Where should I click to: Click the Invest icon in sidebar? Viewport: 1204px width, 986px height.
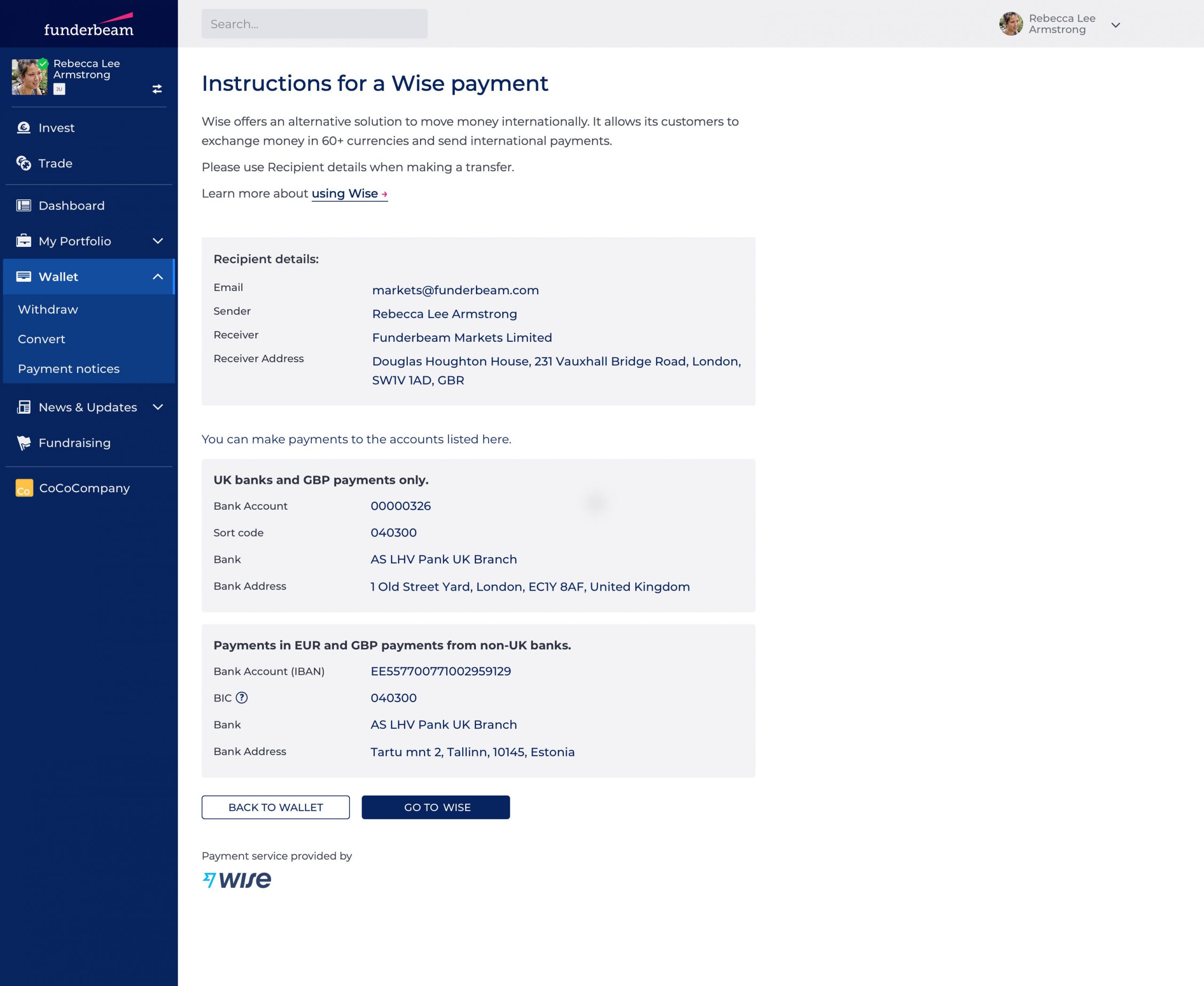pyautogui.click(x=24, y=127)
